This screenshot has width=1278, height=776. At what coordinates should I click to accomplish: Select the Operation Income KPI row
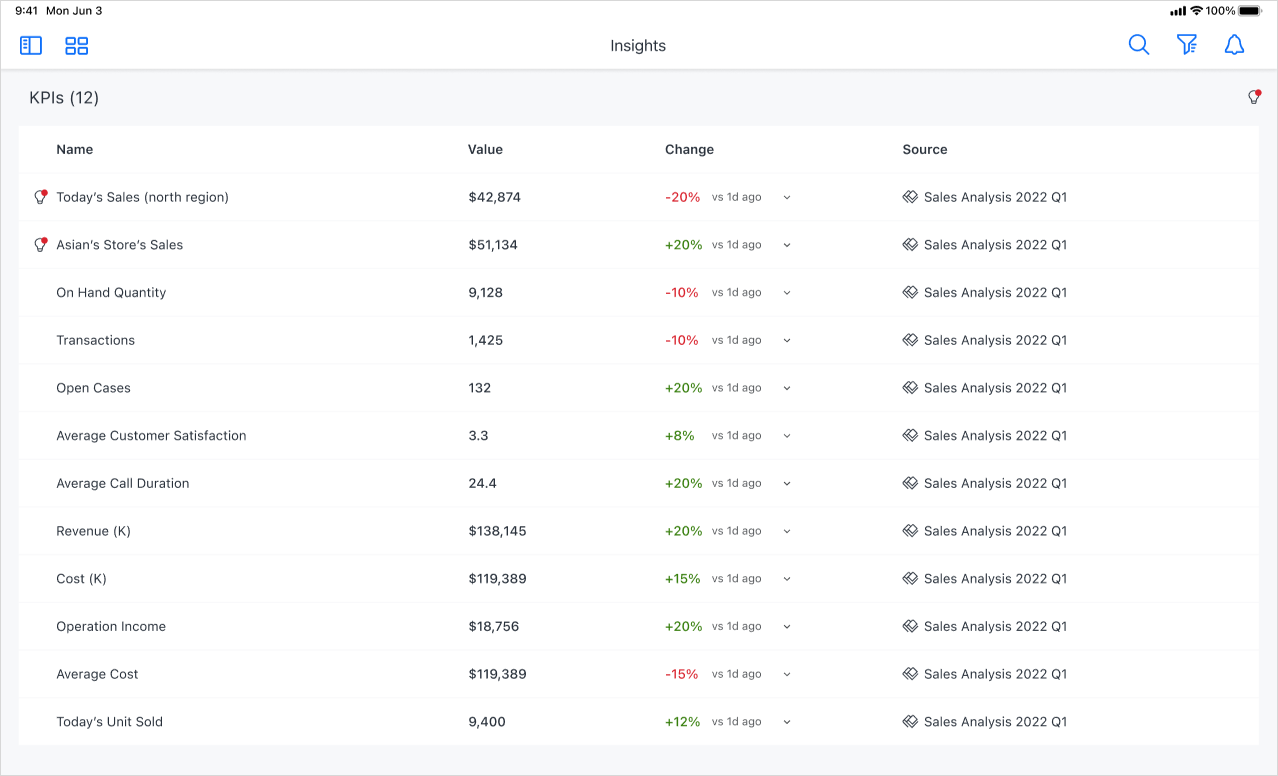click(x=111, y=627)
